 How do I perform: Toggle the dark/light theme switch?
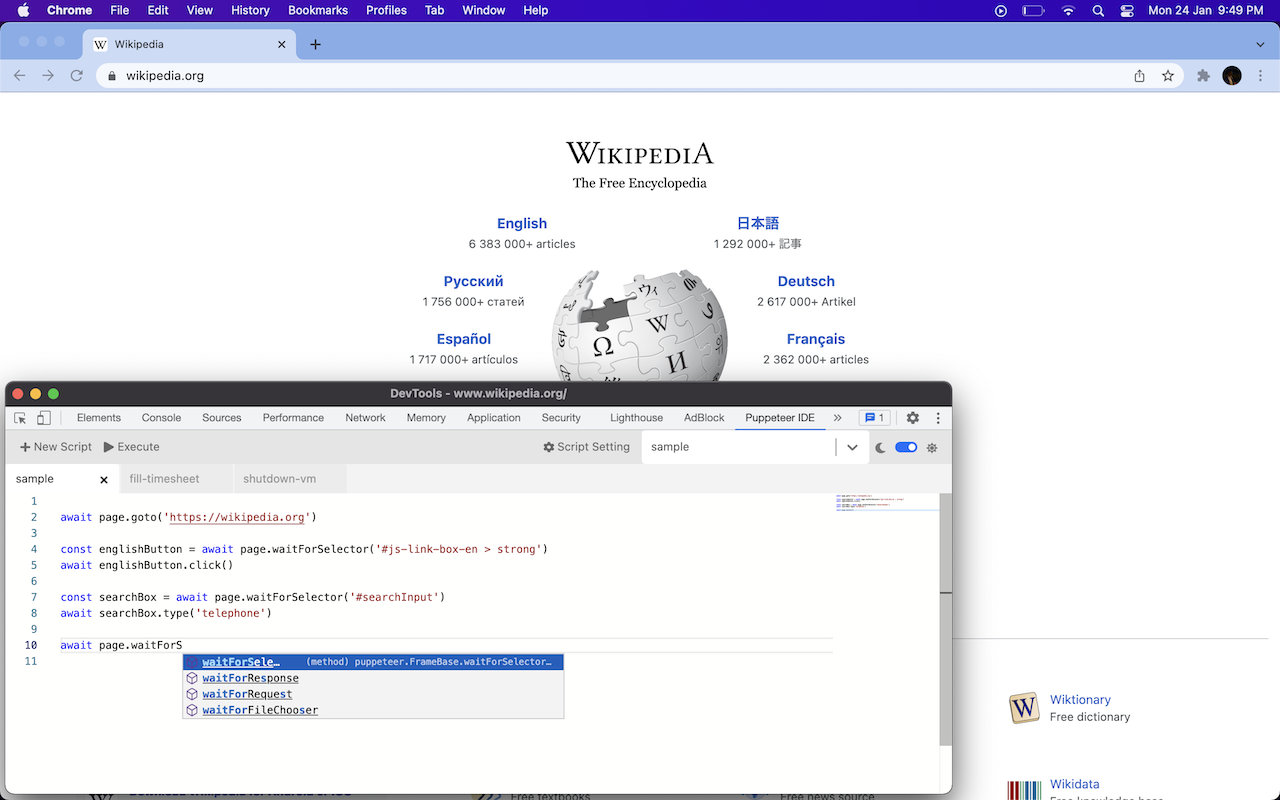point(906,447)
